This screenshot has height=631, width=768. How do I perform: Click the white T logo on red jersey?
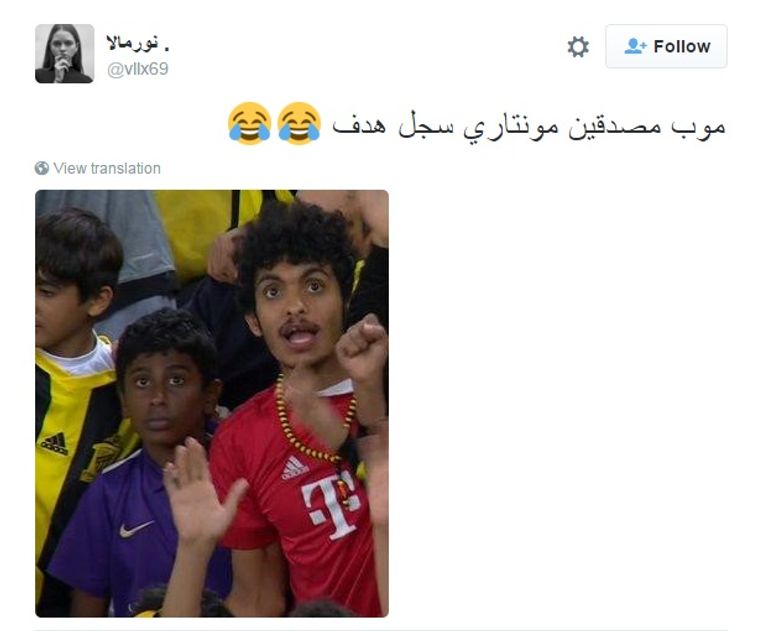(x=331, y=505)
